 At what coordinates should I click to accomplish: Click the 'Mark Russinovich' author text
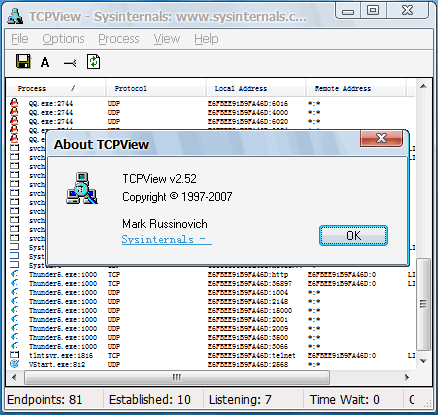tap(165, 224)
